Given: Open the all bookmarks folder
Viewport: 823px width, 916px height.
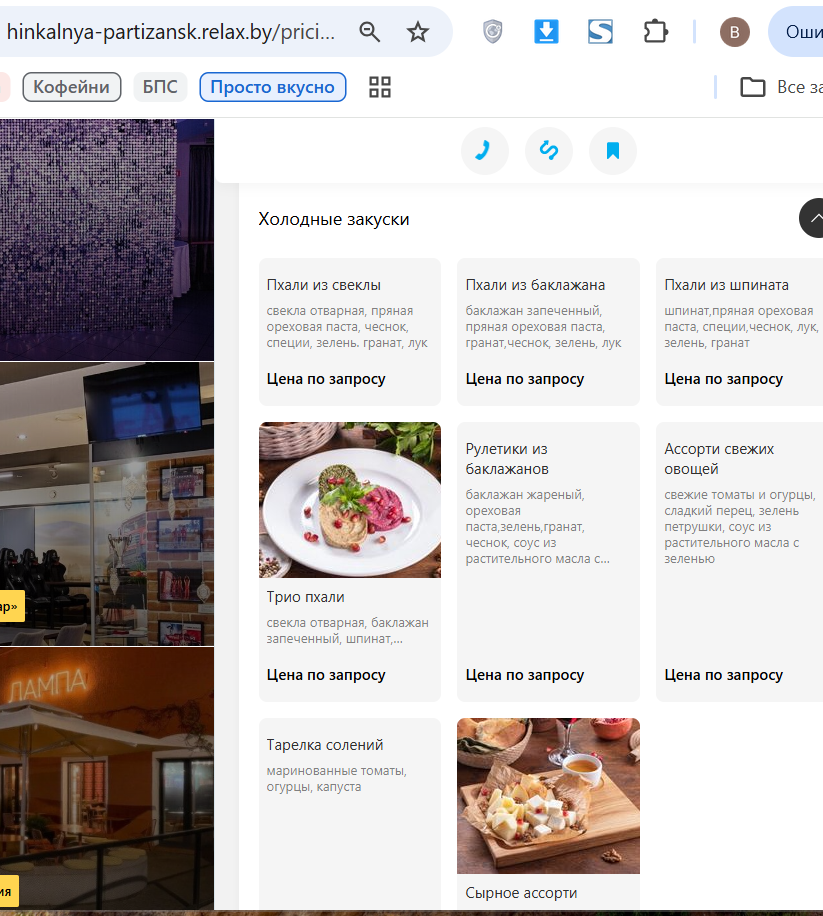Looking at the screenshot, I should [x=781, y=87].
